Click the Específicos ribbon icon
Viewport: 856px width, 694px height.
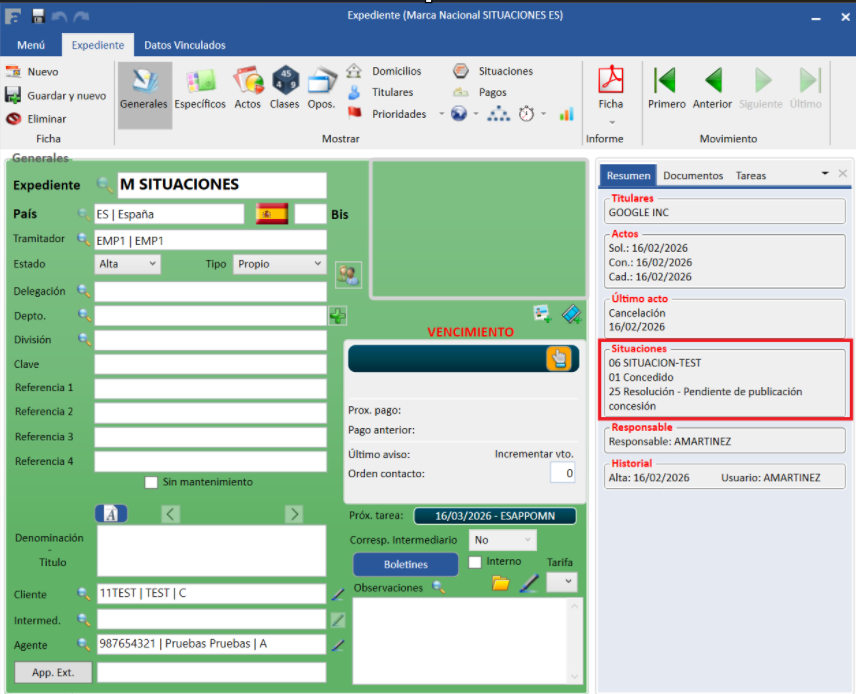pyautogui.click(x=200, y=87)
